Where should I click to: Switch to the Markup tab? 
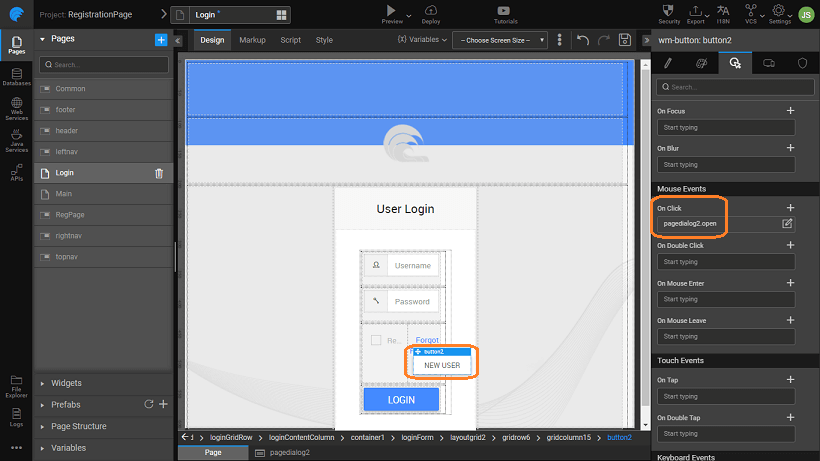click(x=252, y=40)
